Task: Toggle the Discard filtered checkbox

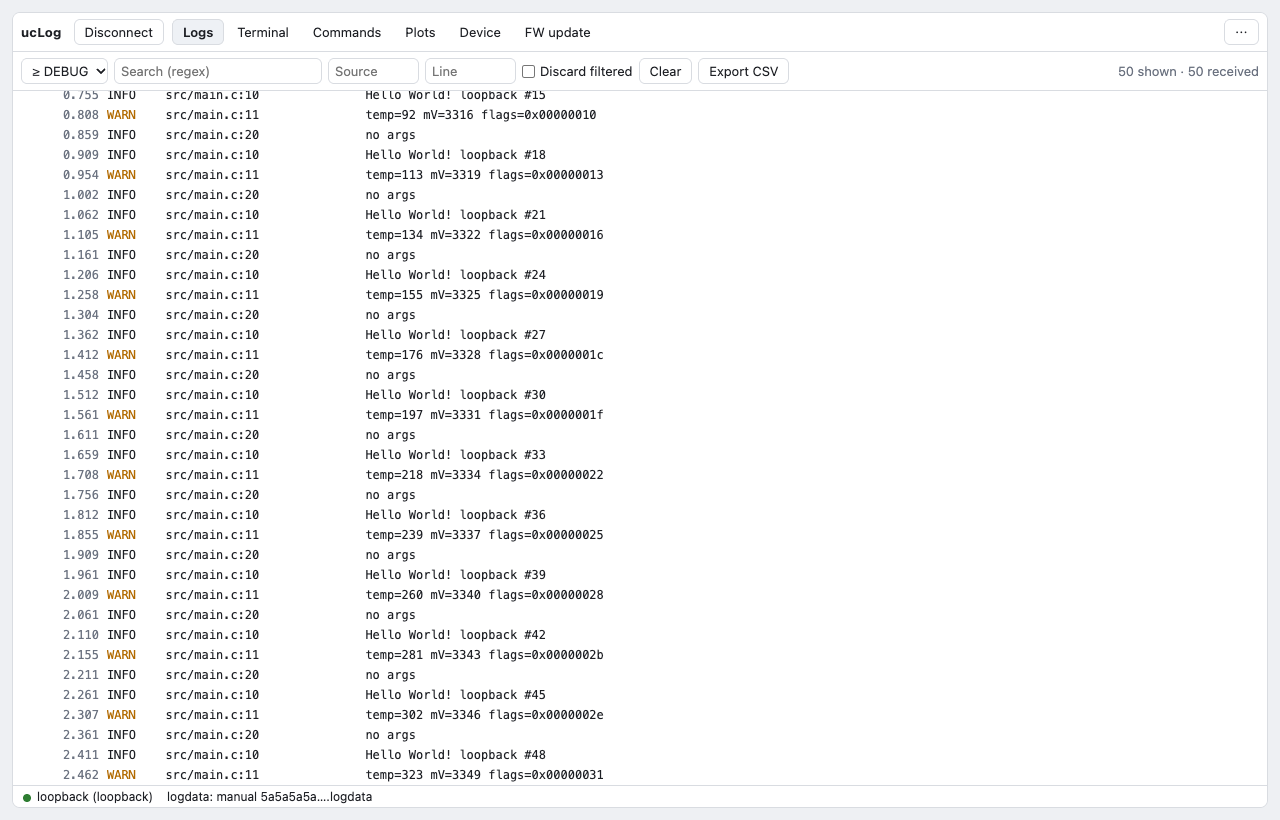Action: [529, 71]
